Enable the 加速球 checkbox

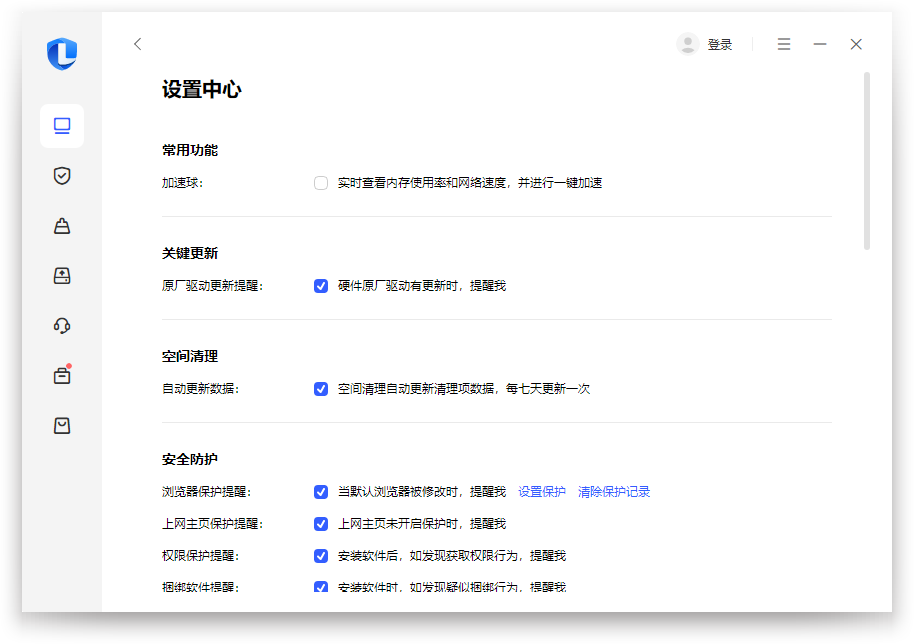tap(321, 183)
